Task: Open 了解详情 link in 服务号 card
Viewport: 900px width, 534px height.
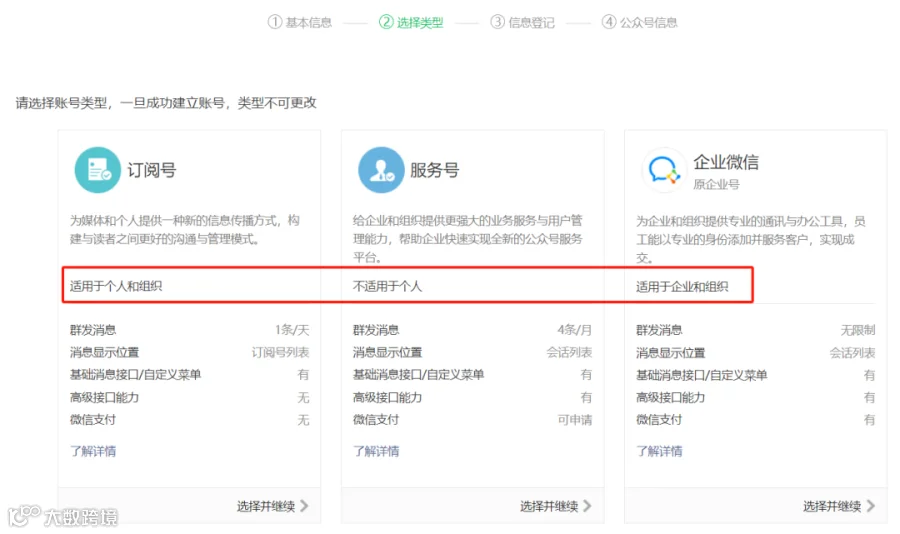Action: click(x=376, y=451)
